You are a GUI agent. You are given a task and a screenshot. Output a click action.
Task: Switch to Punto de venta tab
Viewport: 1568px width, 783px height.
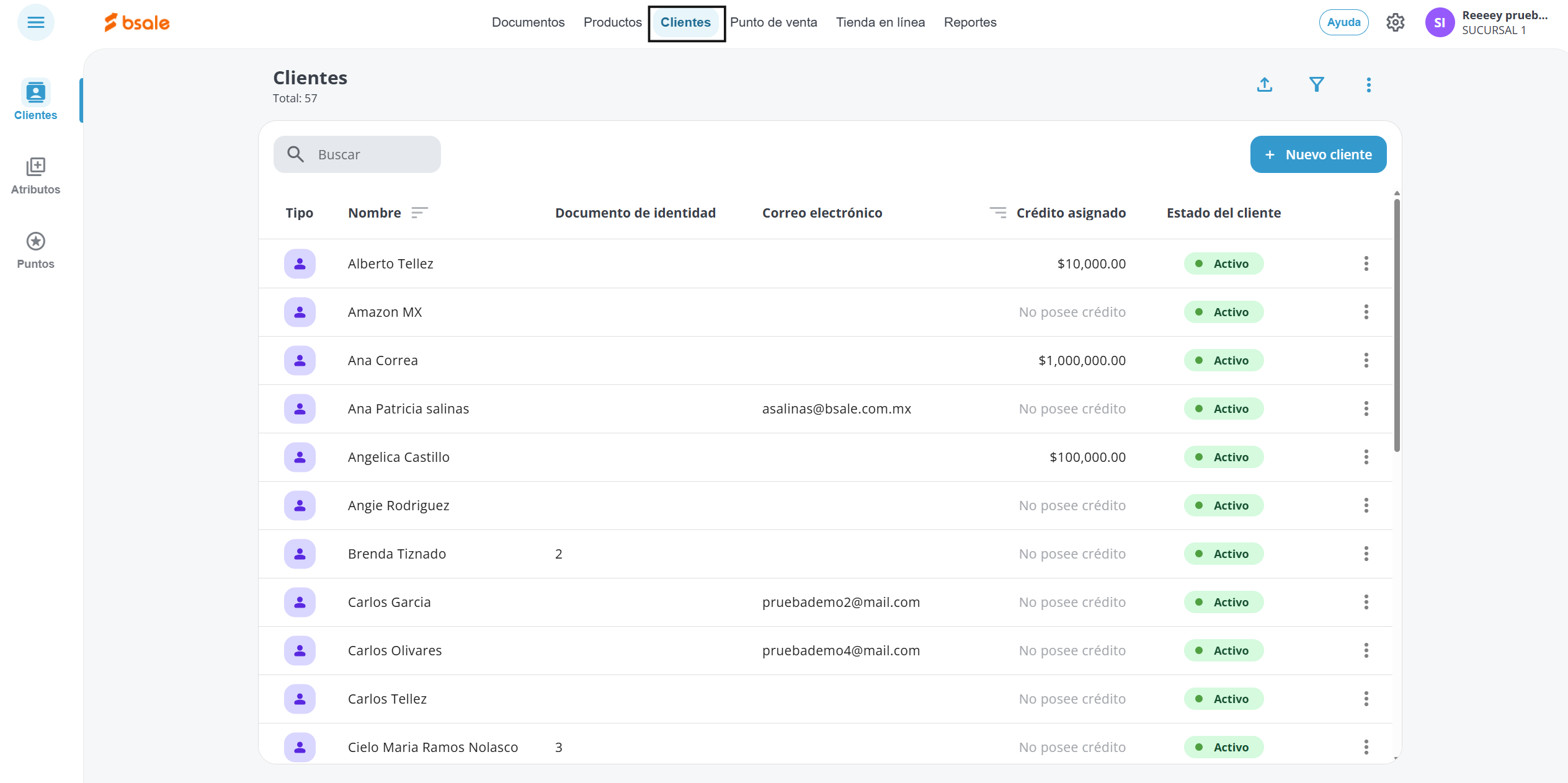(x=773, y=23)
